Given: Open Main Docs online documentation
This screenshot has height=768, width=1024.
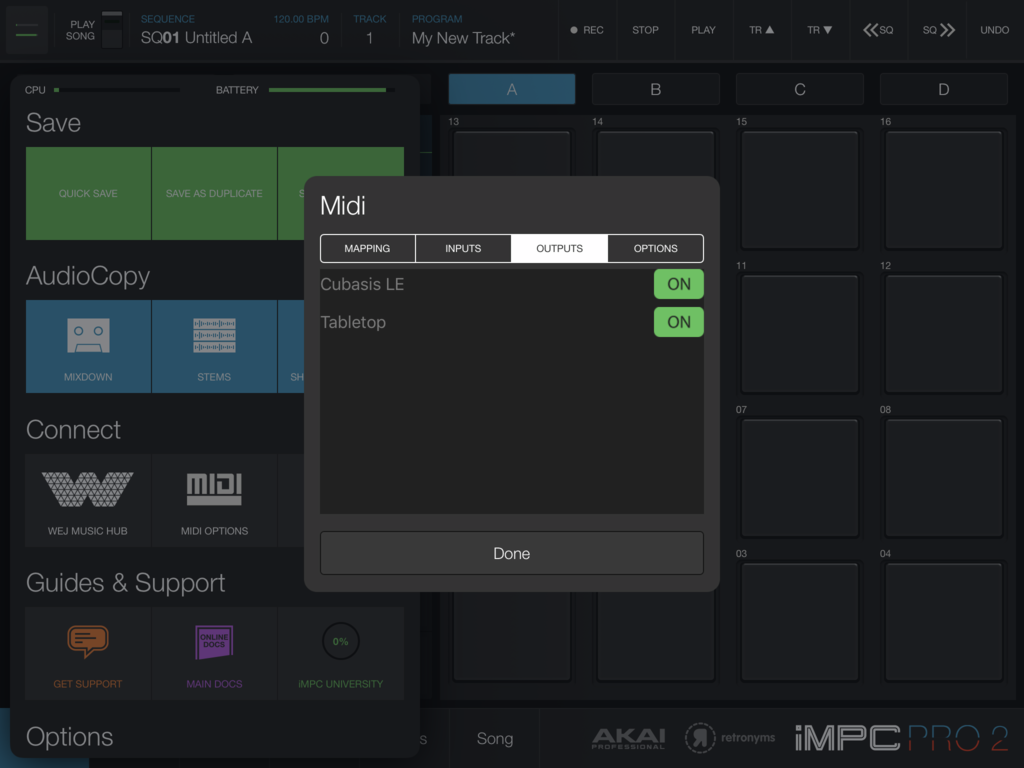Looking at the screenshot, I should click(214, 654).
